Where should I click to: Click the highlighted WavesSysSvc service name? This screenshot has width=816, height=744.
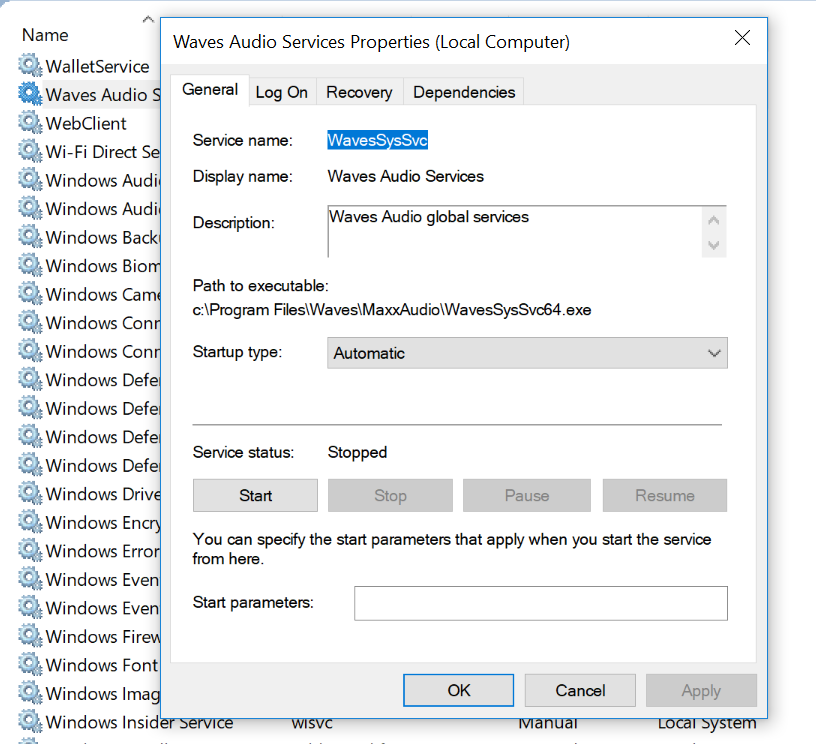point(378,140)
